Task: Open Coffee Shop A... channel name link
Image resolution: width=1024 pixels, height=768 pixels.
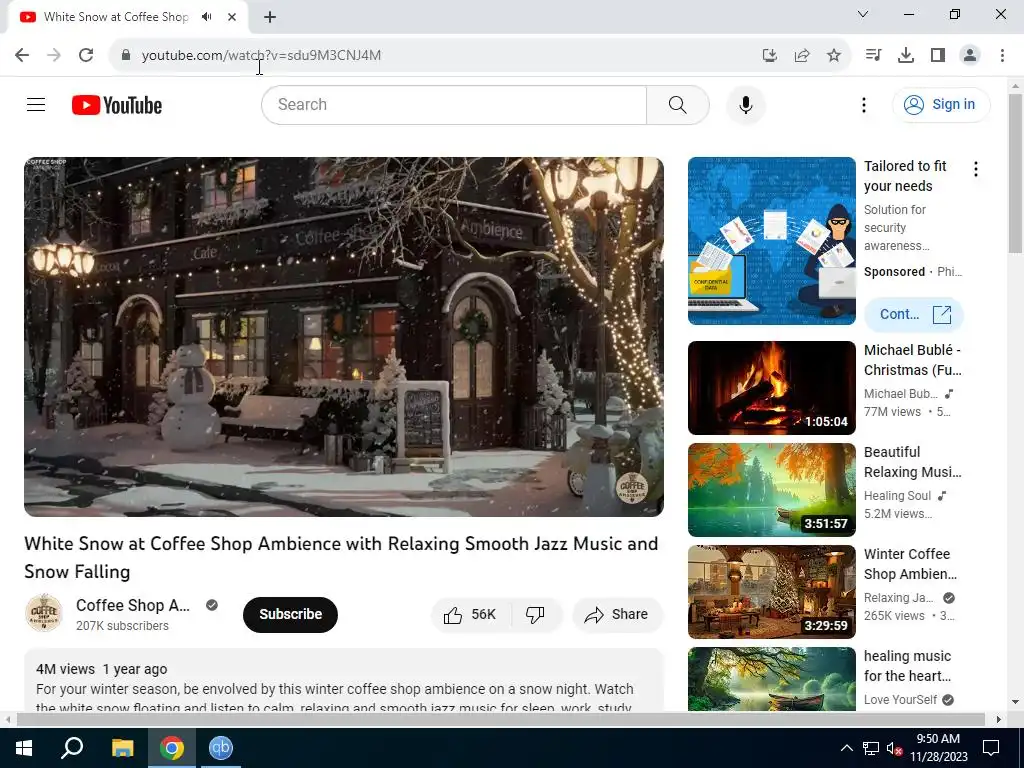Action: [133, 605]
